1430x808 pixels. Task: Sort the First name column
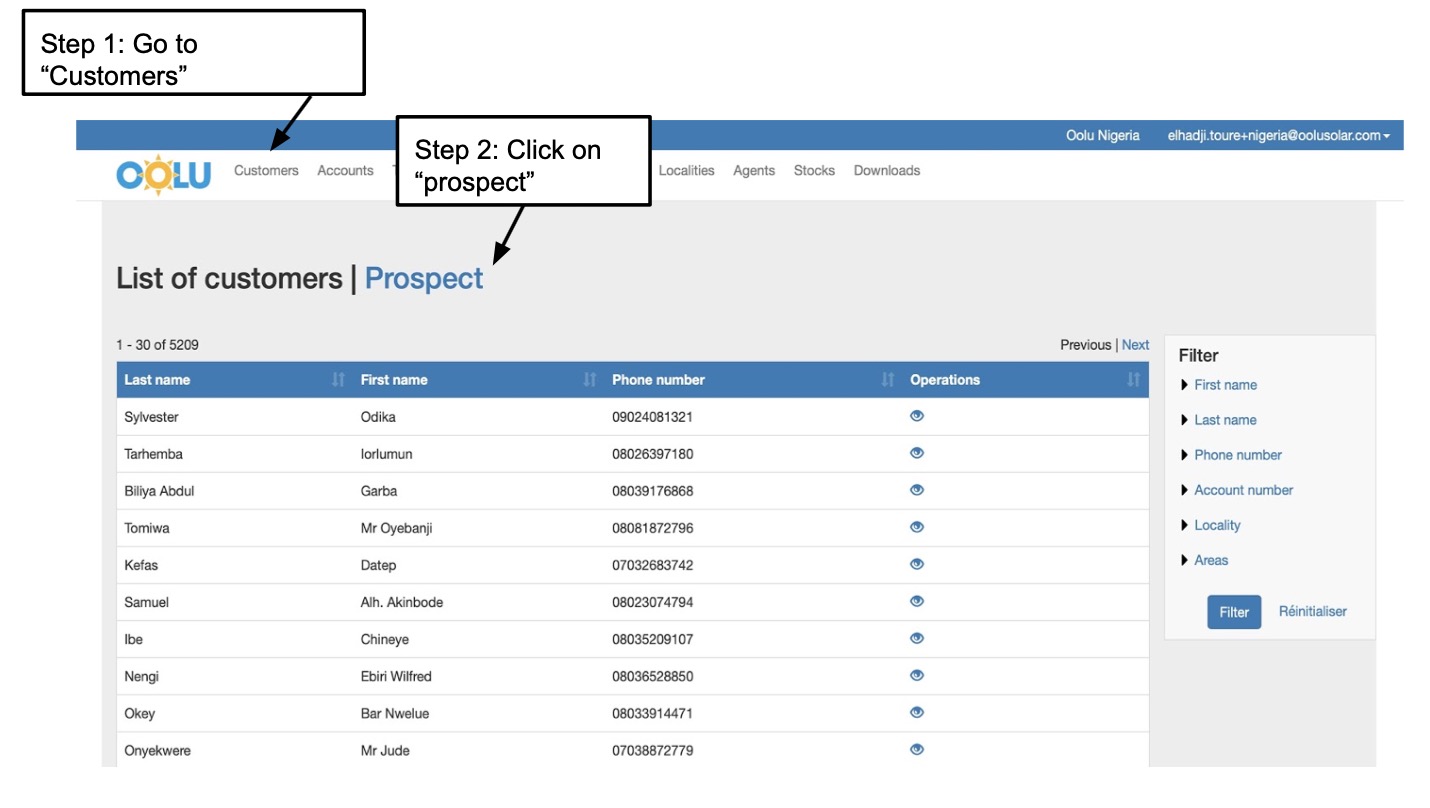tap(589, 380)
